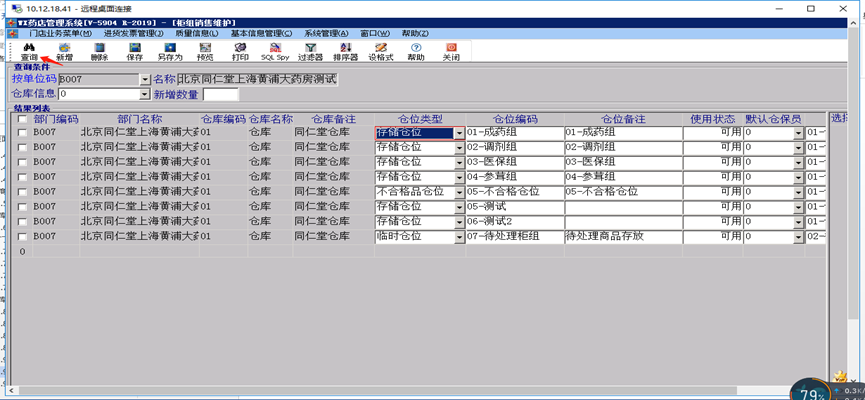Check the row checkbox for 04-参茸组
865x400 pixels.
[x=22, y=177]
